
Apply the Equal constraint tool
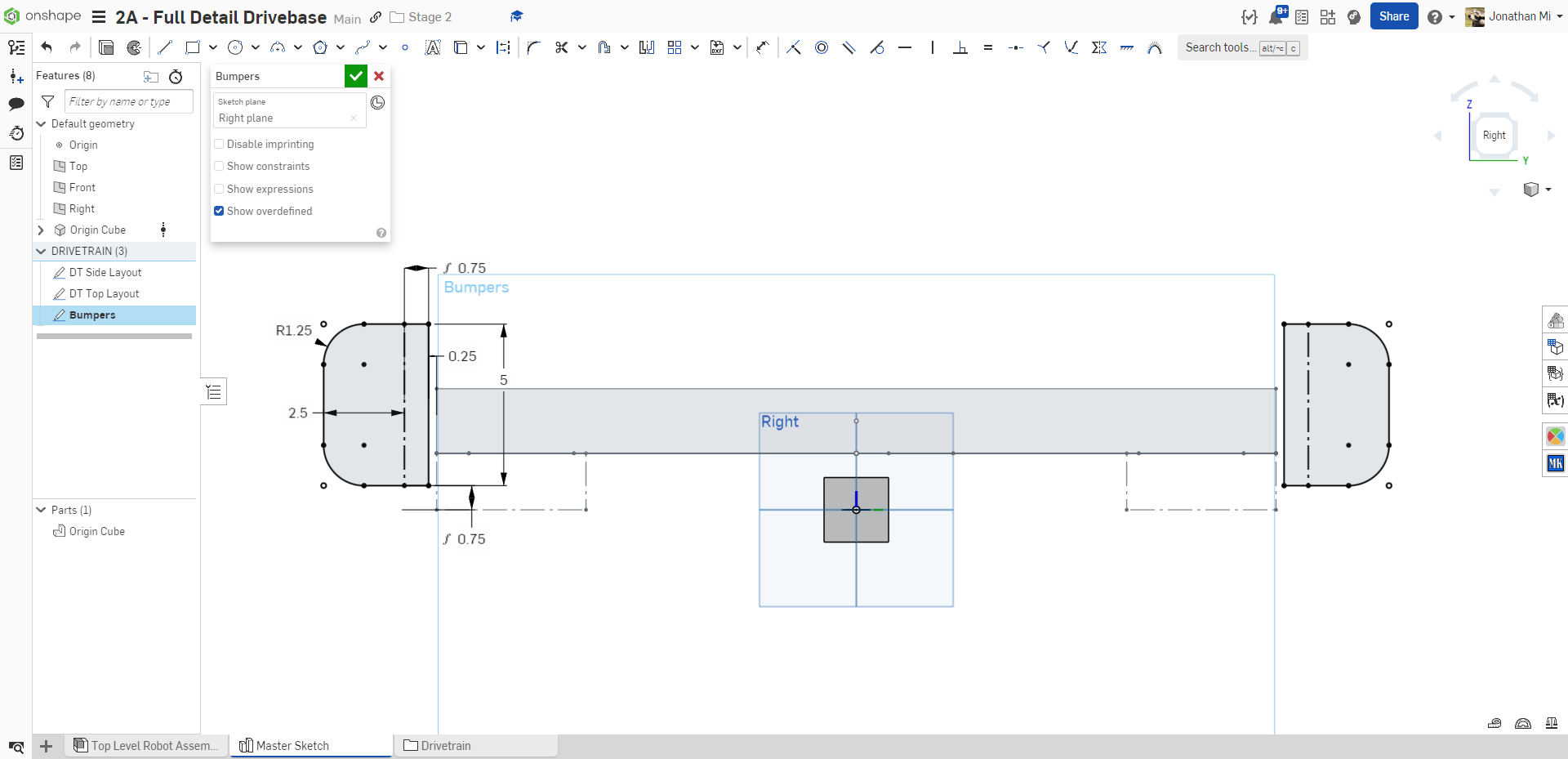pos(988,47)
